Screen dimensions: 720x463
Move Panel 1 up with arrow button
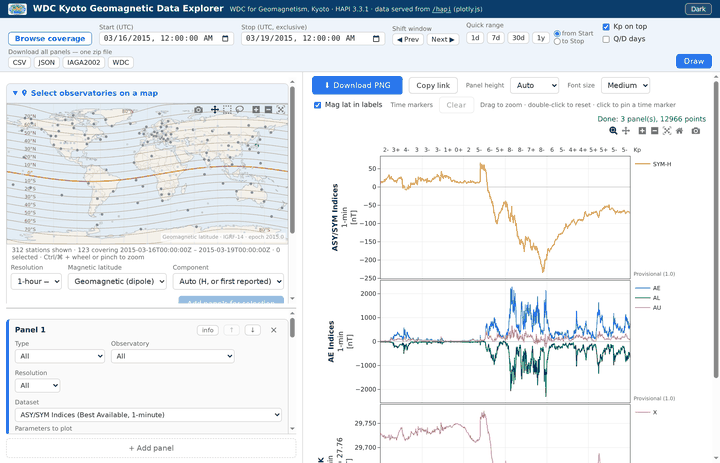tap(231, 330)
